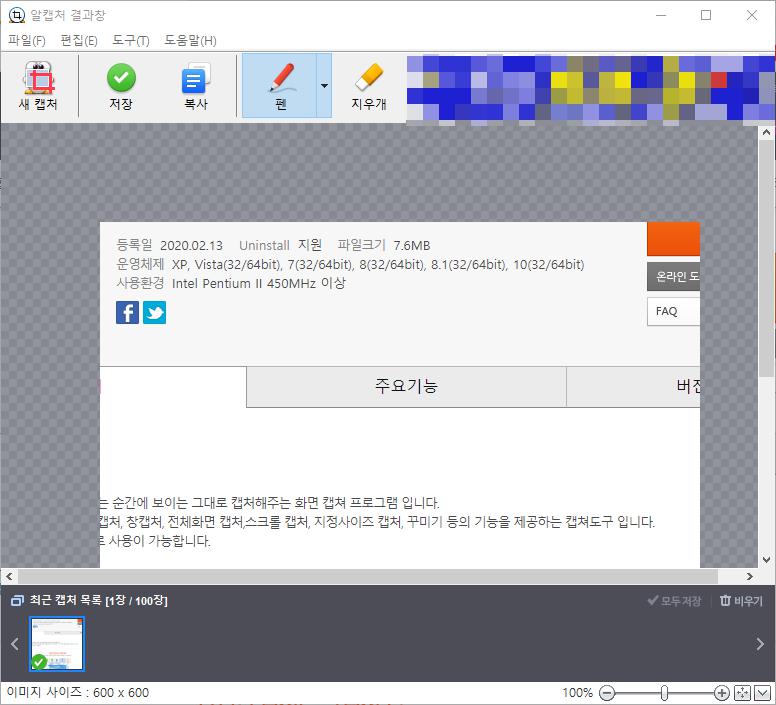Clear capture list with 비우기
Viewport: 776px width, 705px height.
click(x=741, y=601)
